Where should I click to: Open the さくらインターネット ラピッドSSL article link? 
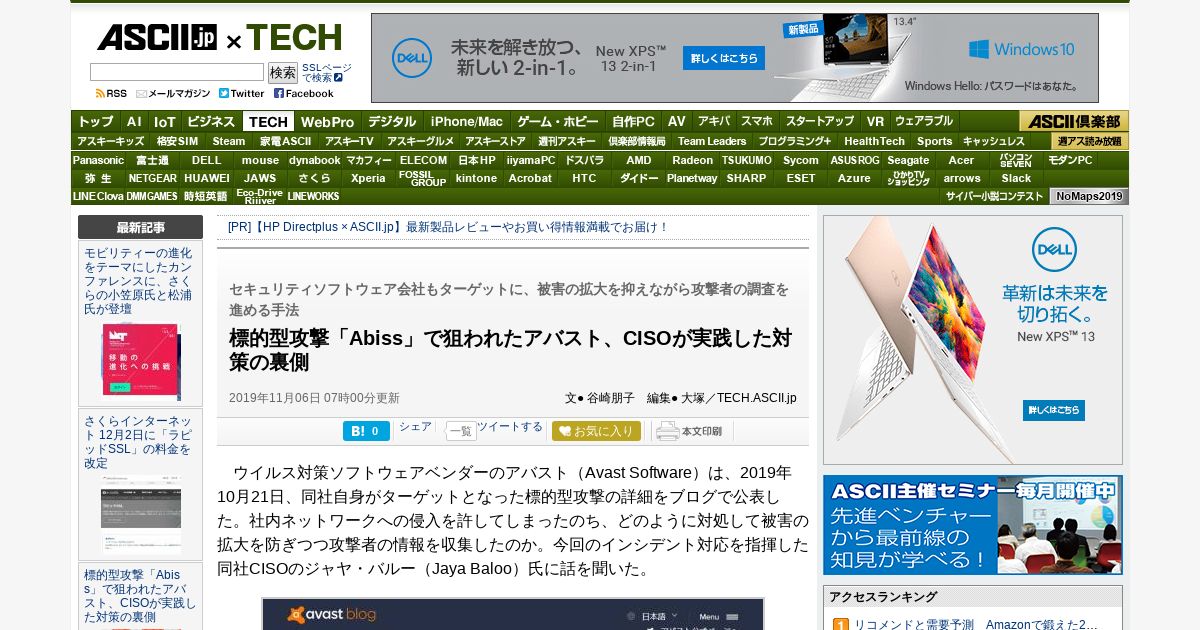pyautogui.click(x=139, y=442)
